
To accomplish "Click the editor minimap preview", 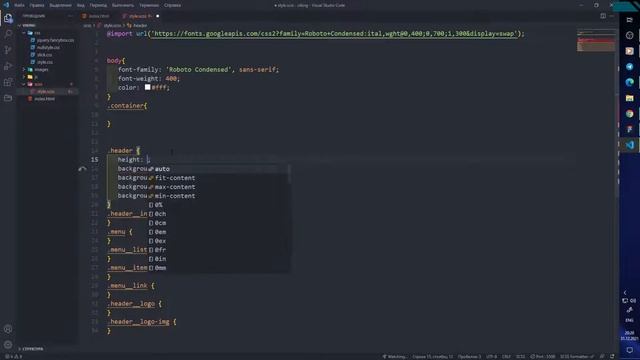I will pos(596,40).
